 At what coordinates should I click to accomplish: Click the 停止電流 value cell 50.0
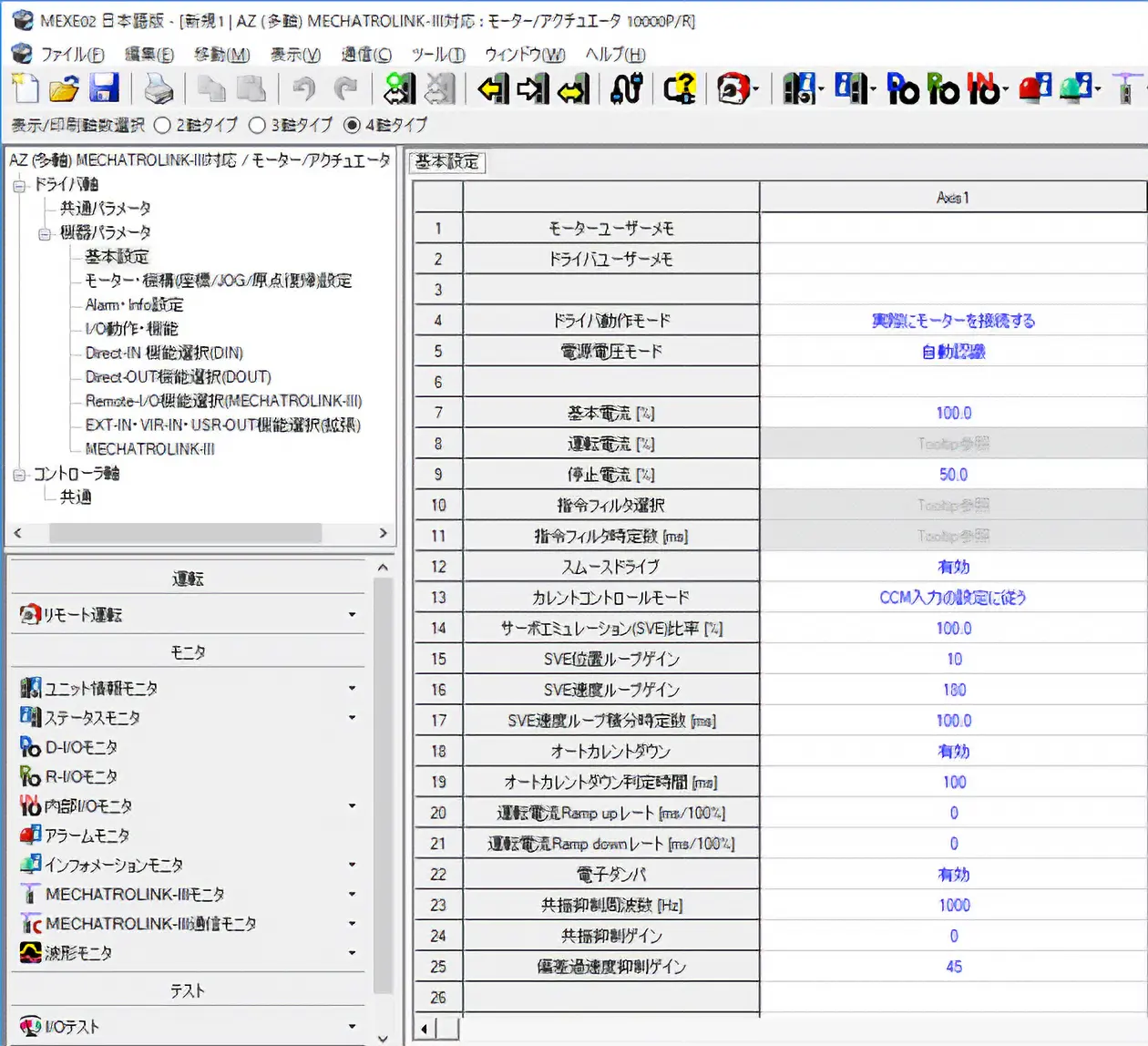click(953, 475)
